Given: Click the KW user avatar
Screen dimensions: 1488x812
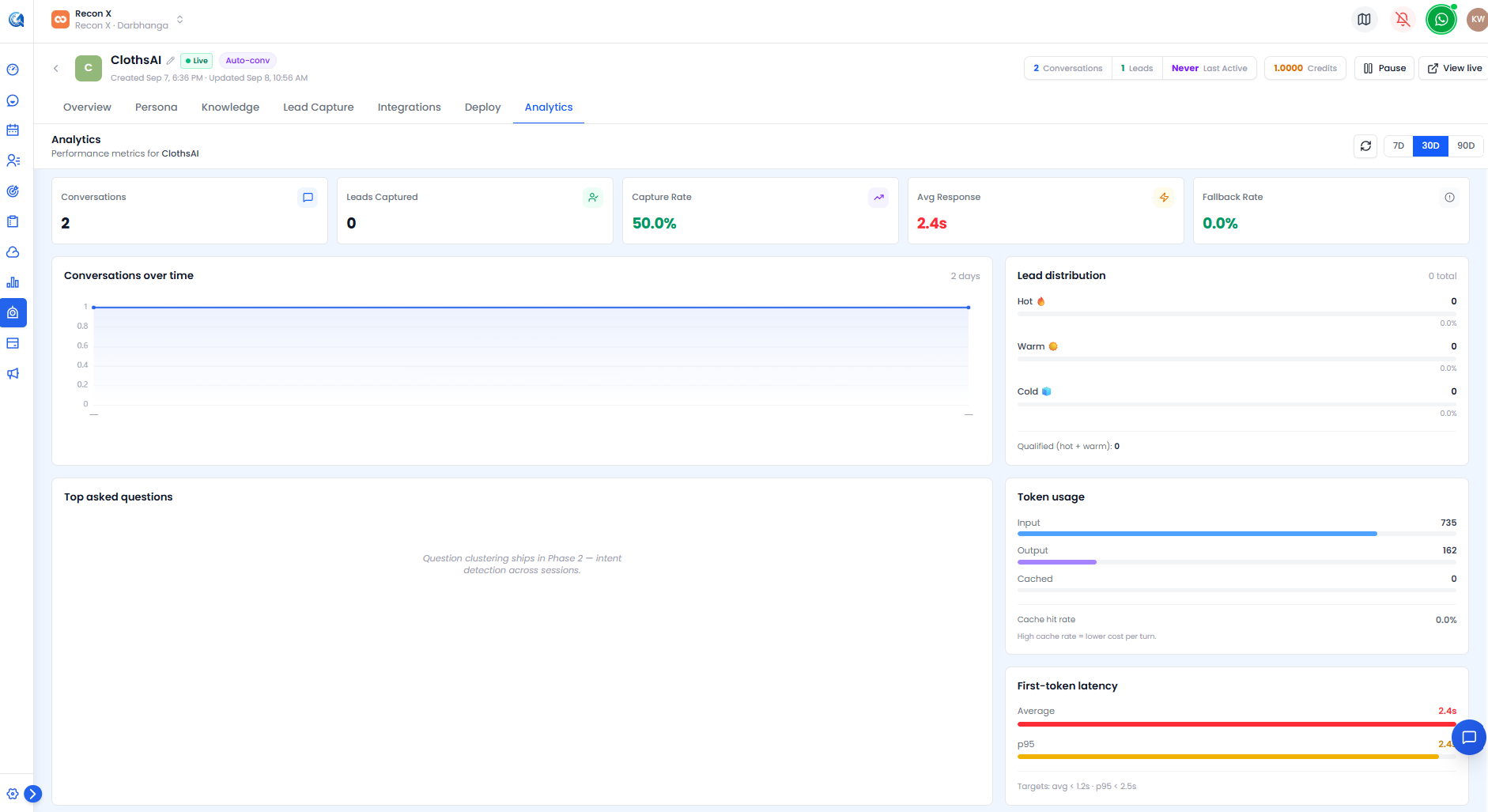Looking at the screenshot, I should pos(1477,19).
